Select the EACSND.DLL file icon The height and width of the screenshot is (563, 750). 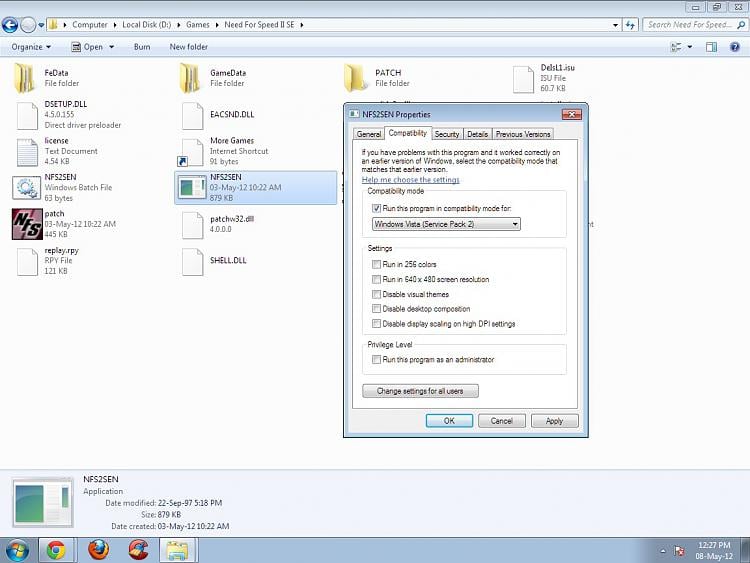coord(192,116)
